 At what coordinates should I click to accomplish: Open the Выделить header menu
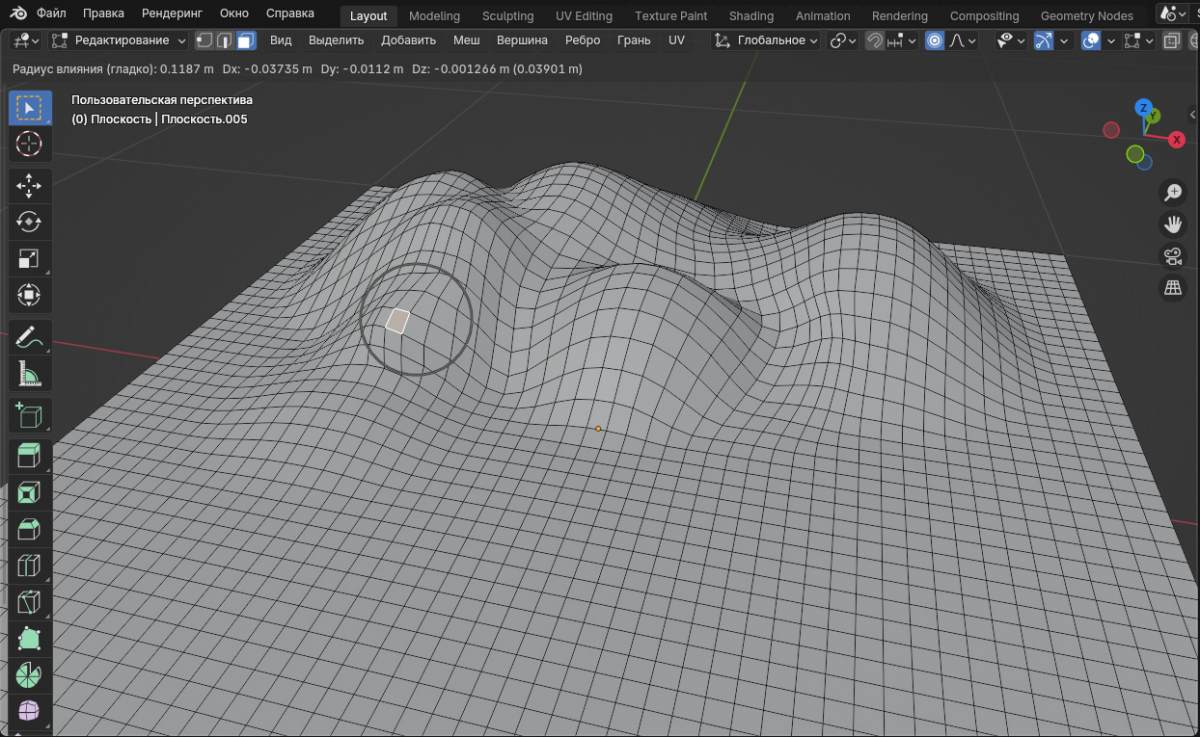[x=336, y=40]
